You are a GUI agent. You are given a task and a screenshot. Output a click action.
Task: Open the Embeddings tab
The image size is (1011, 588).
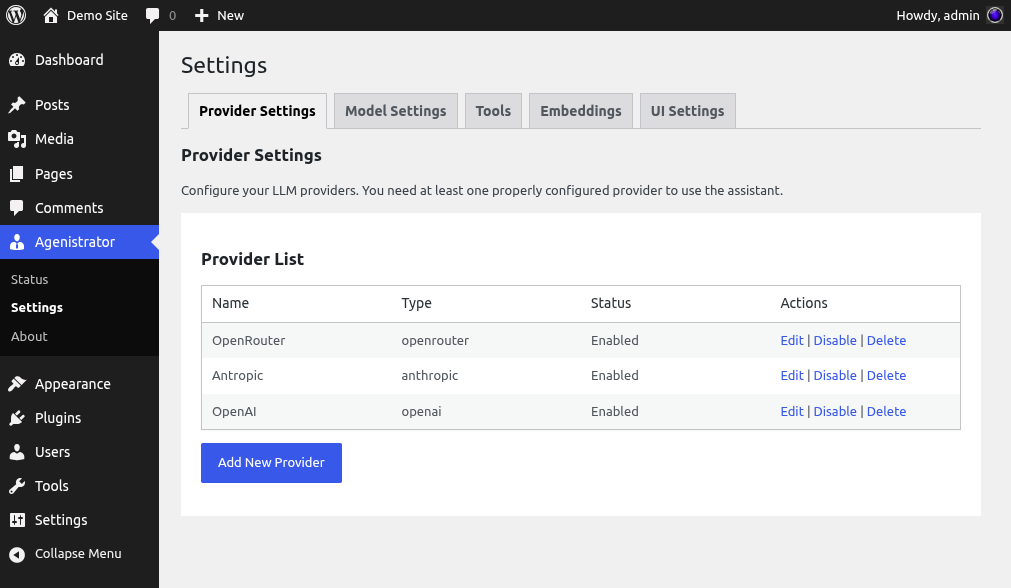pyautogui.click(x=580, y=110)
